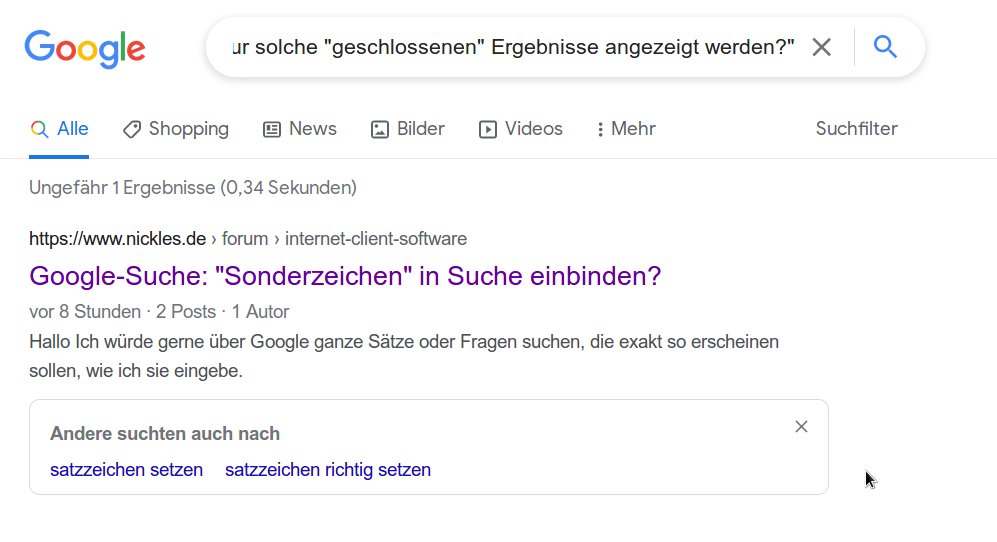Switch to the Shopping tab
997x542 pixels.
[176, 129]
